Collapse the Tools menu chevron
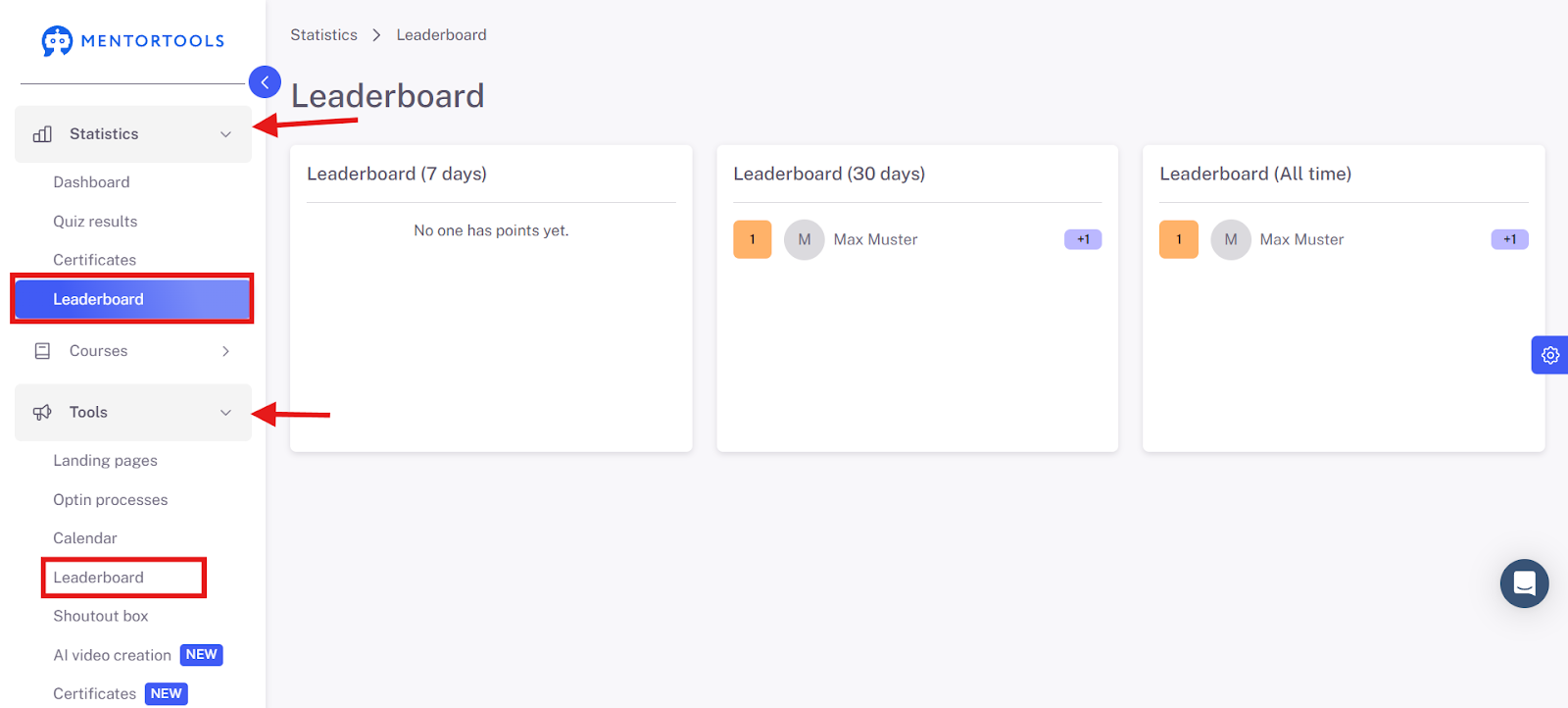The image size is (1568, 708). (x=225, y=413)
